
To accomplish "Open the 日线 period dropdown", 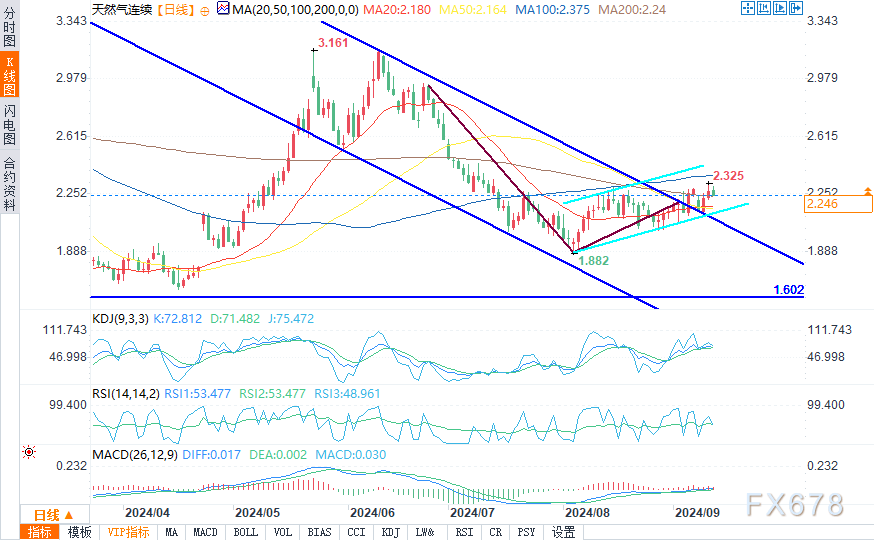I will click(x=54, y=515).
